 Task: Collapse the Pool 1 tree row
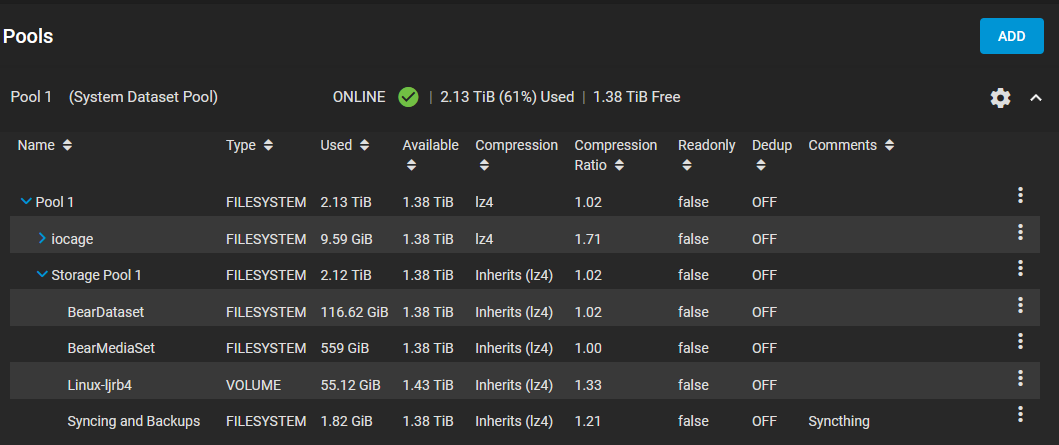[x=26, y=202]
